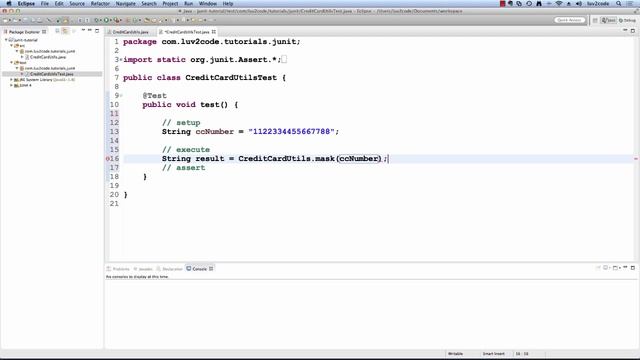Click the Spotlight search icon in menu bar
640x360 pixels.
click(x=619, y=4)
